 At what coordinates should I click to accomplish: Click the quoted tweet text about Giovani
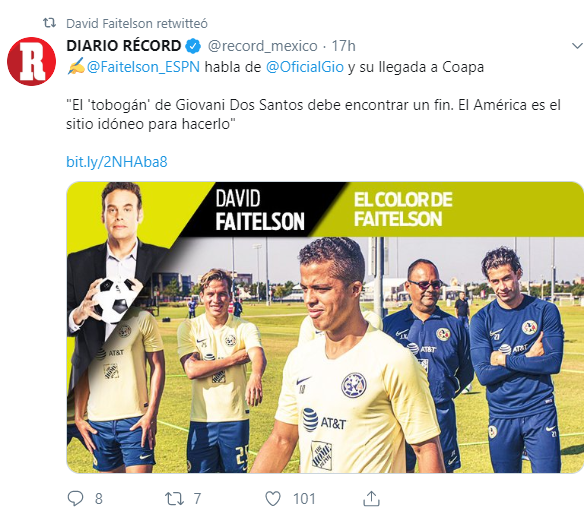[313, 114]
